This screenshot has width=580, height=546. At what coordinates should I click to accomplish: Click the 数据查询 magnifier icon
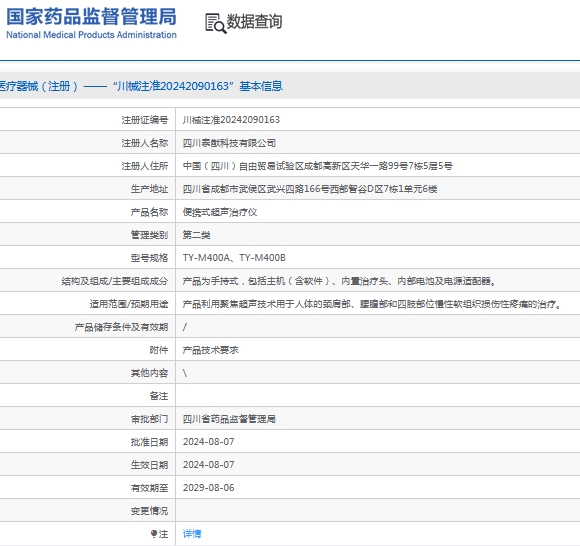(216, 23)
